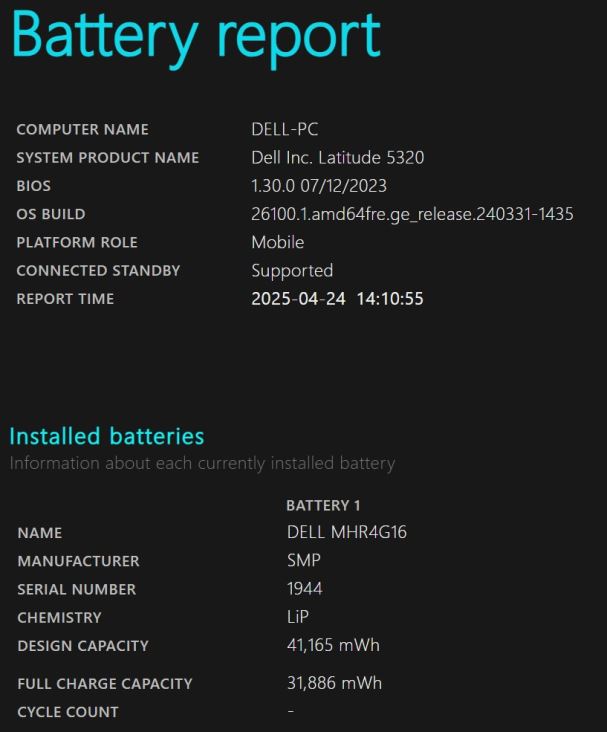Select the battery name DELL MHR4G16
607x732 pixels.
347,532
